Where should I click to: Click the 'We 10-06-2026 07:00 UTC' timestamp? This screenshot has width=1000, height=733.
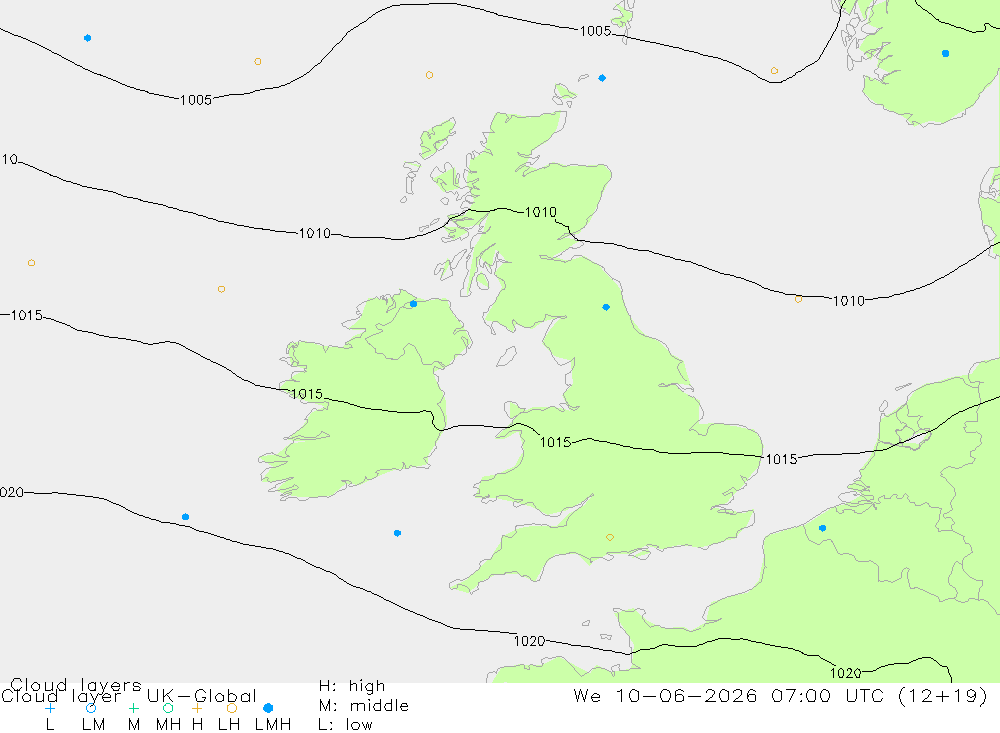click(x=729, y=695)
